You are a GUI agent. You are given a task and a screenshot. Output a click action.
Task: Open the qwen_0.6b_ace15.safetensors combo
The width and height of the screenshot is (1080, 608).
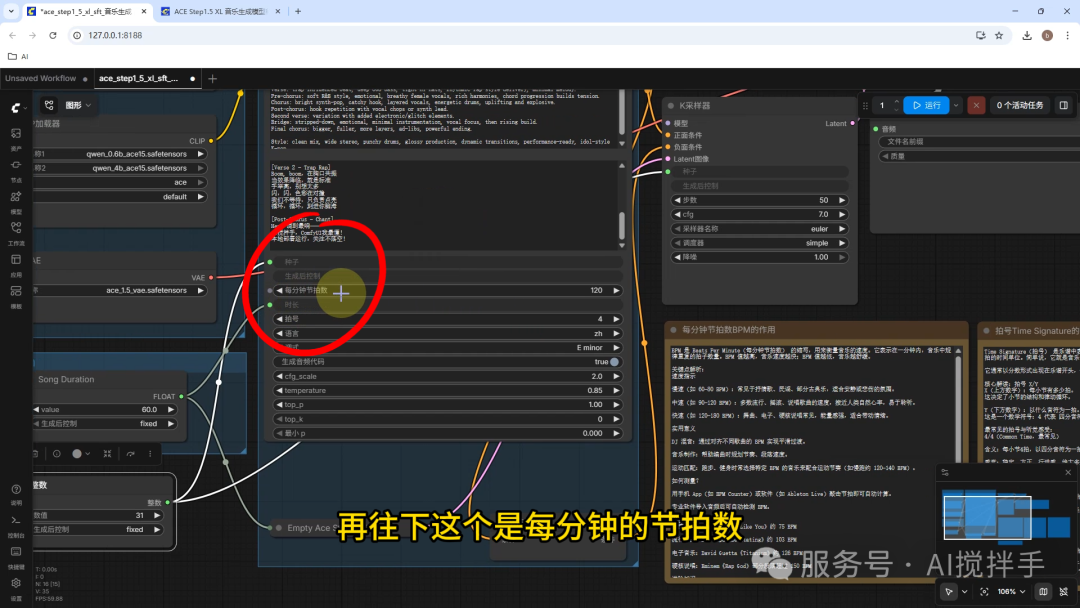(x=120, y=154)
